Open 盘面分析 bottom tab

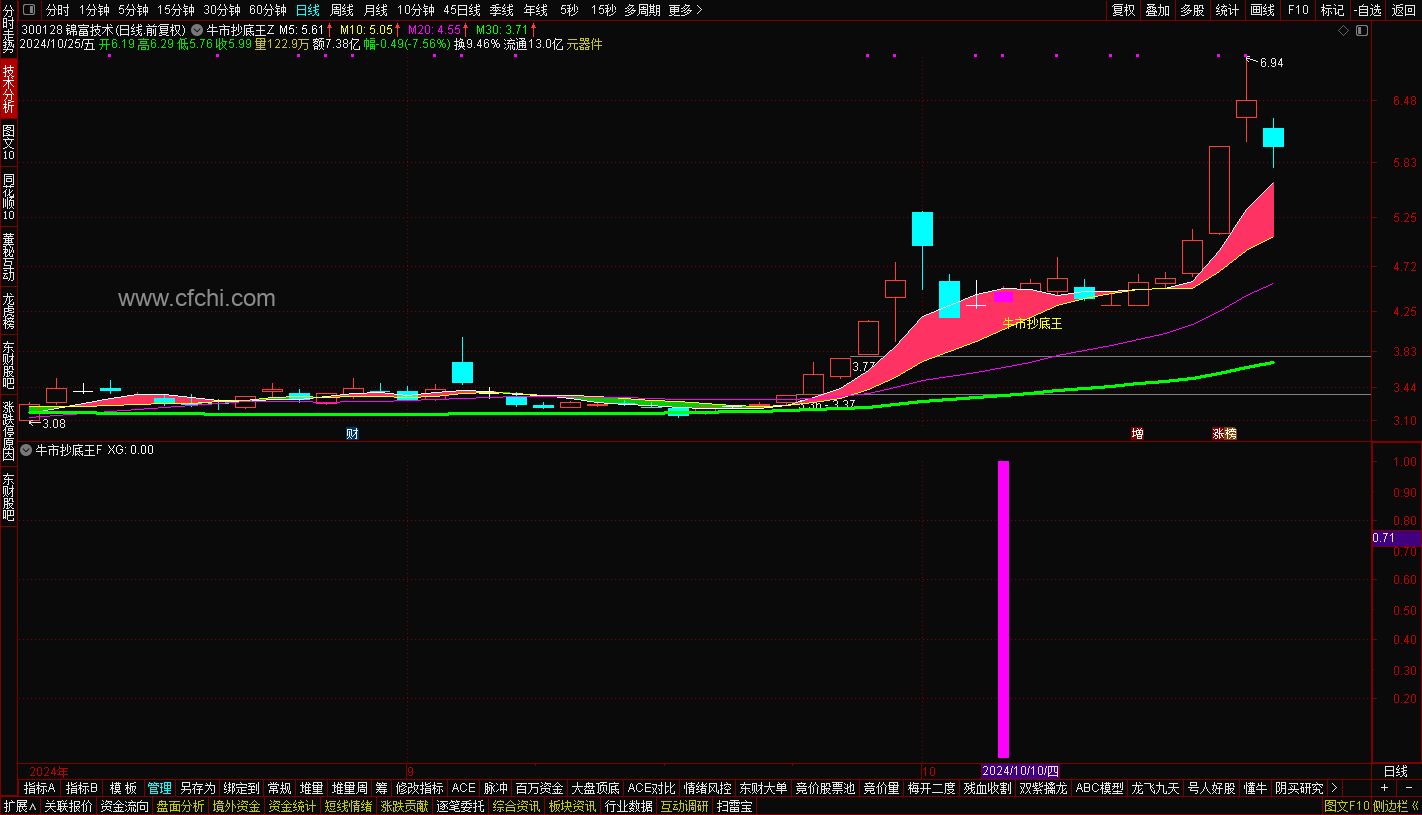tap(180, 806)
